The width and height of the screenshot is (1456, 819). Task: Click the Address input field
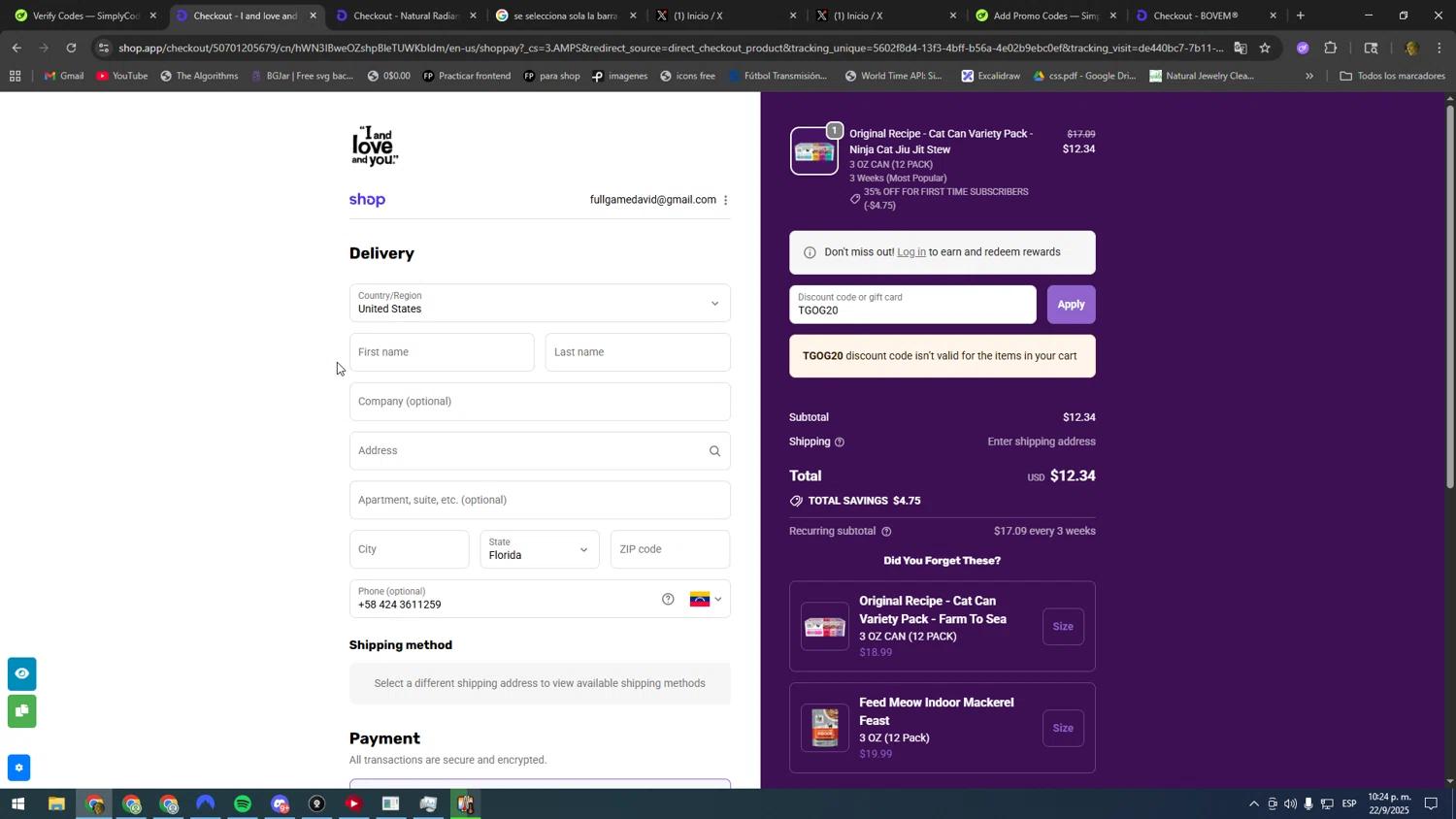pos(540,451)
